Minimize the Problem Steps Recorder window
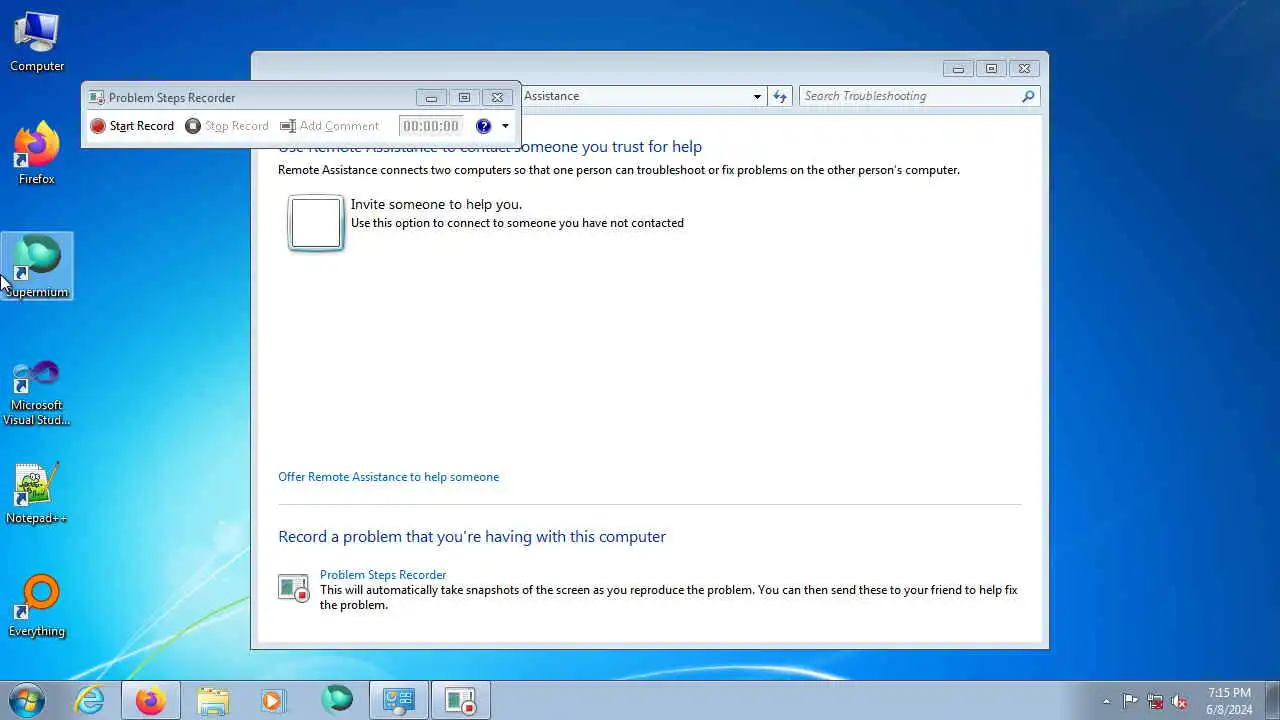1280x720 pixels. tap(431, 97)
